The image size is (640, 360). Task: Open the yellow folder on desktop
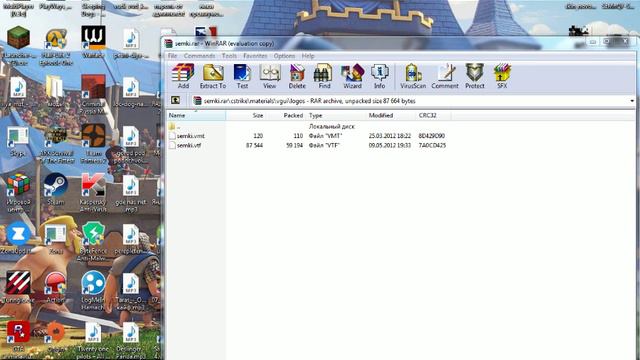coord(55,91)
